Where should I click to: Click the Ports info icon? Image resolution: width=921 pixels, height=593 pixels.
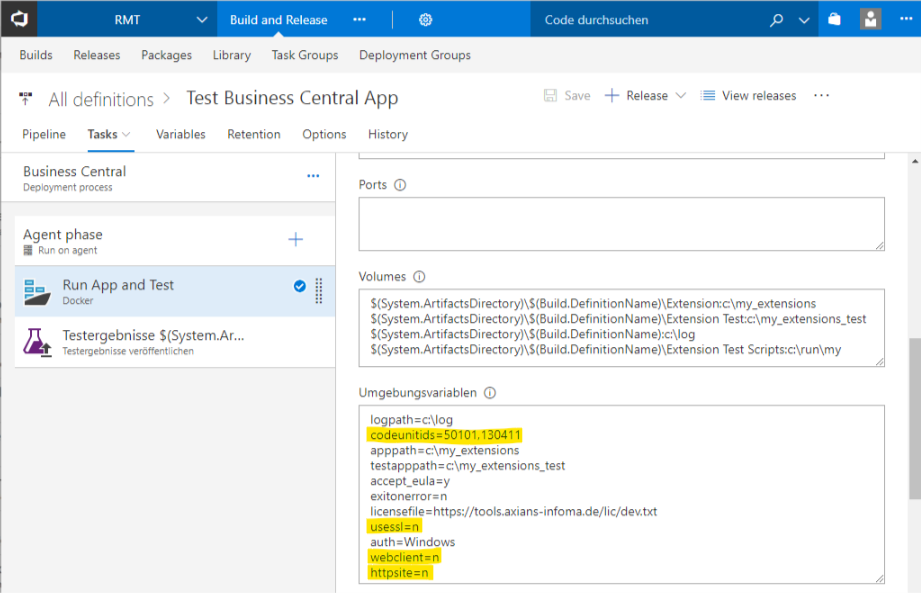pyautogui.click(x=400, y=185)
